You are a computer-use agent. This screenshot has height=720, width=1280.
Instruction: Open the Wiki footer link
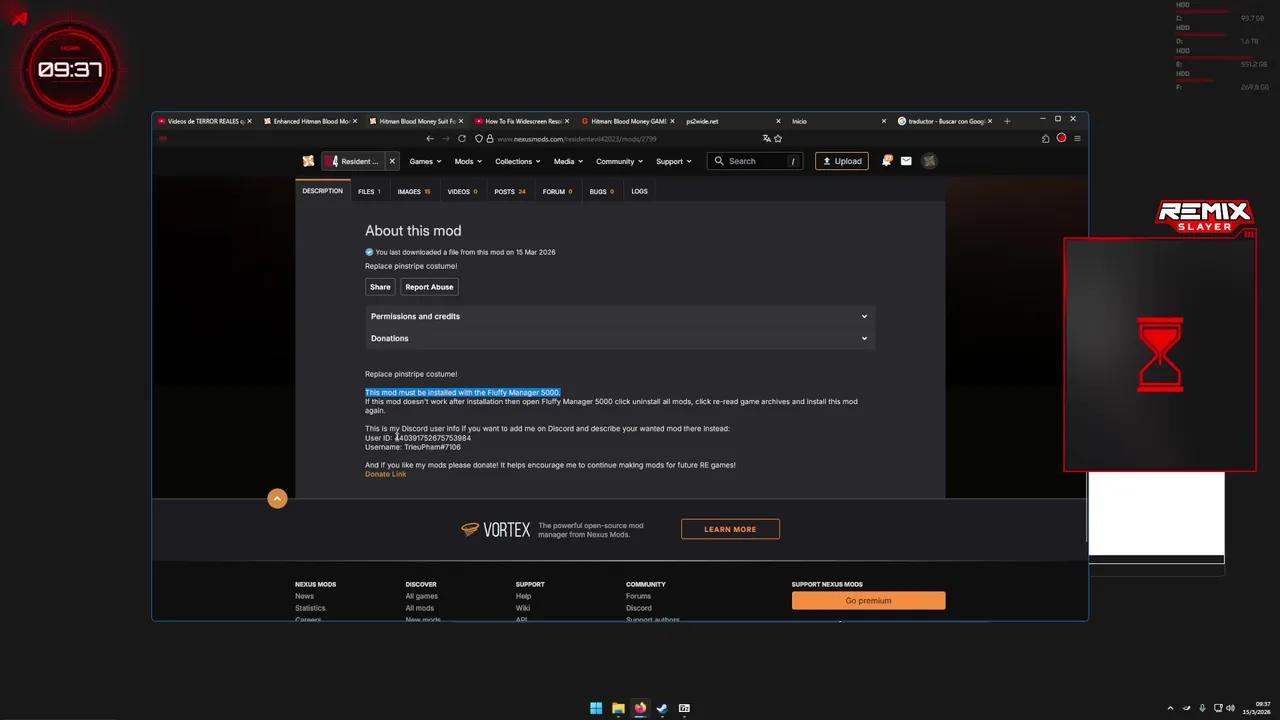tap(523, 608)
